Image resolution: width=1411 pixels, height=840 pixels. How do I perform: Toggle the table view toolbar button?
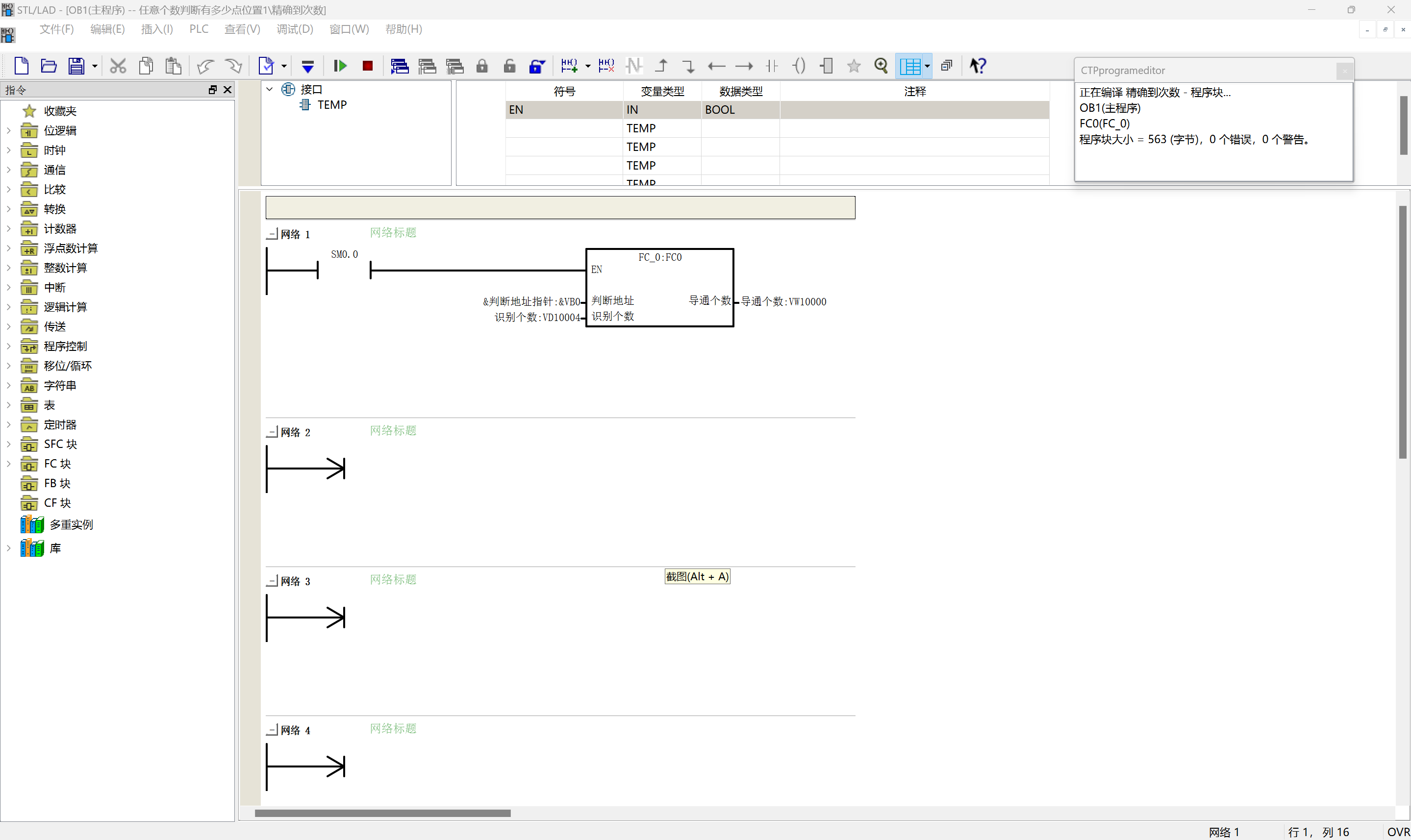tap(910, 66)
